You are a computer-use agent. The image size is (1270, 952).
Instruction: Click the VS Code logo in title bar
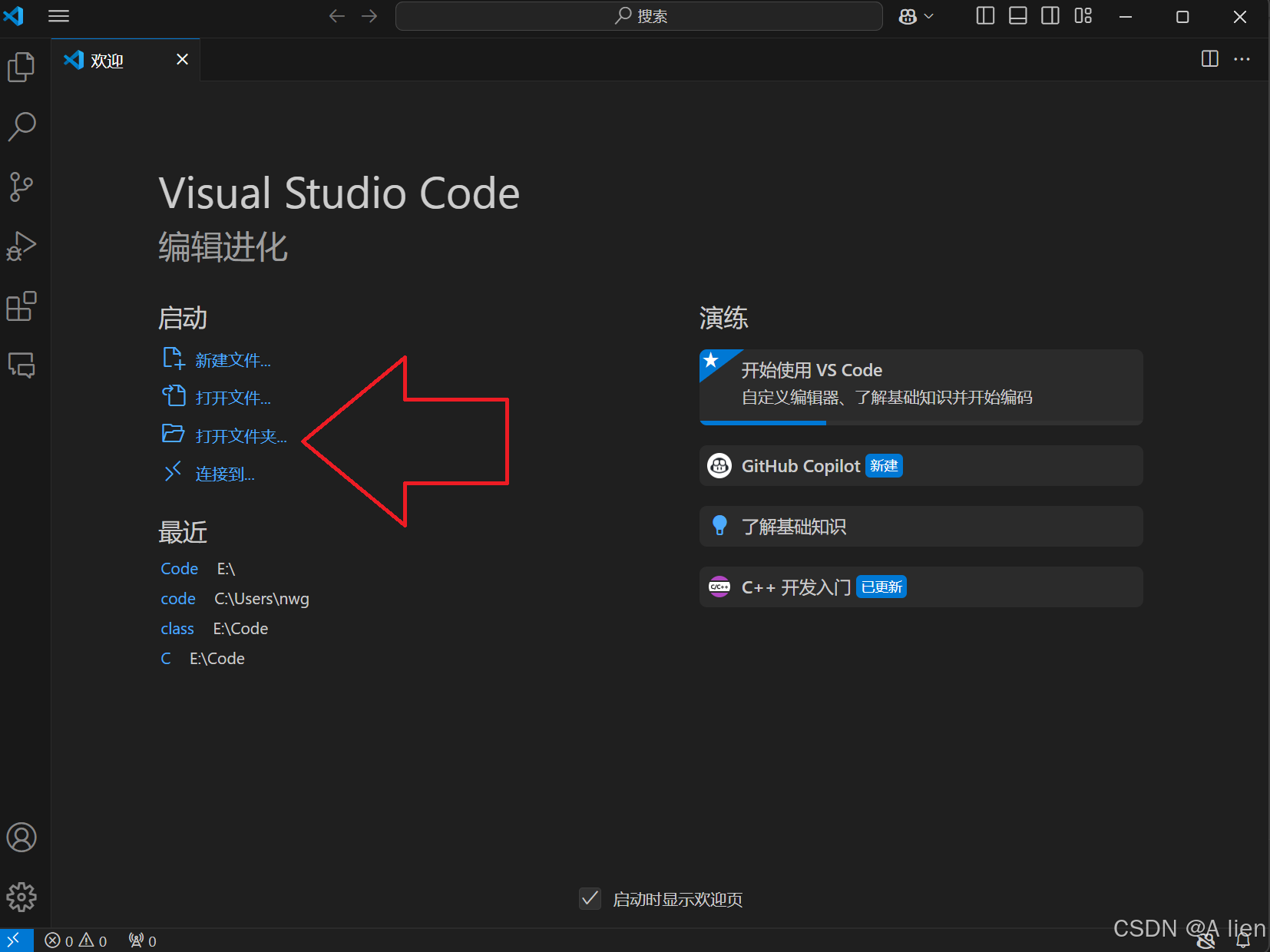(x=14, y=15)
